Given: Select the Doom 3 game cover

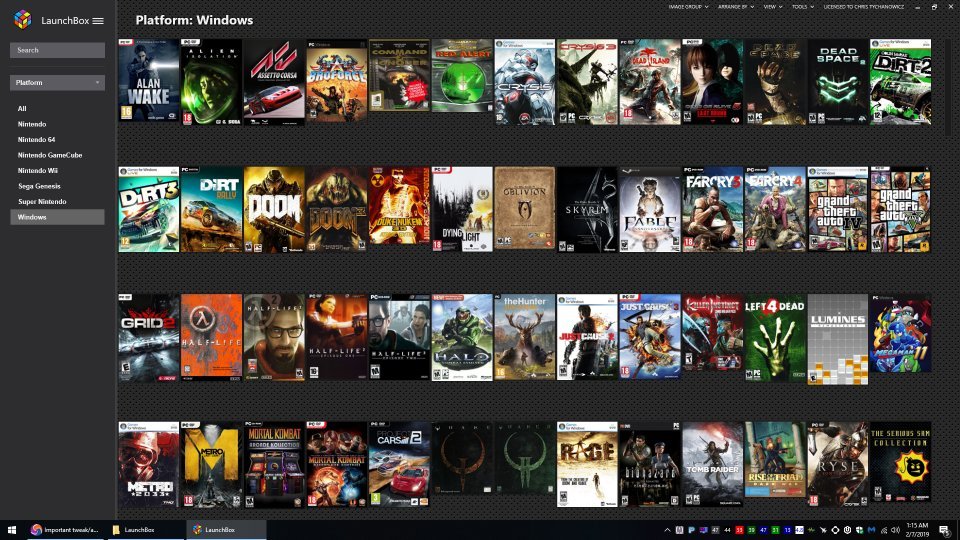Looking at the screenshot, I should [x=337, y=209].
